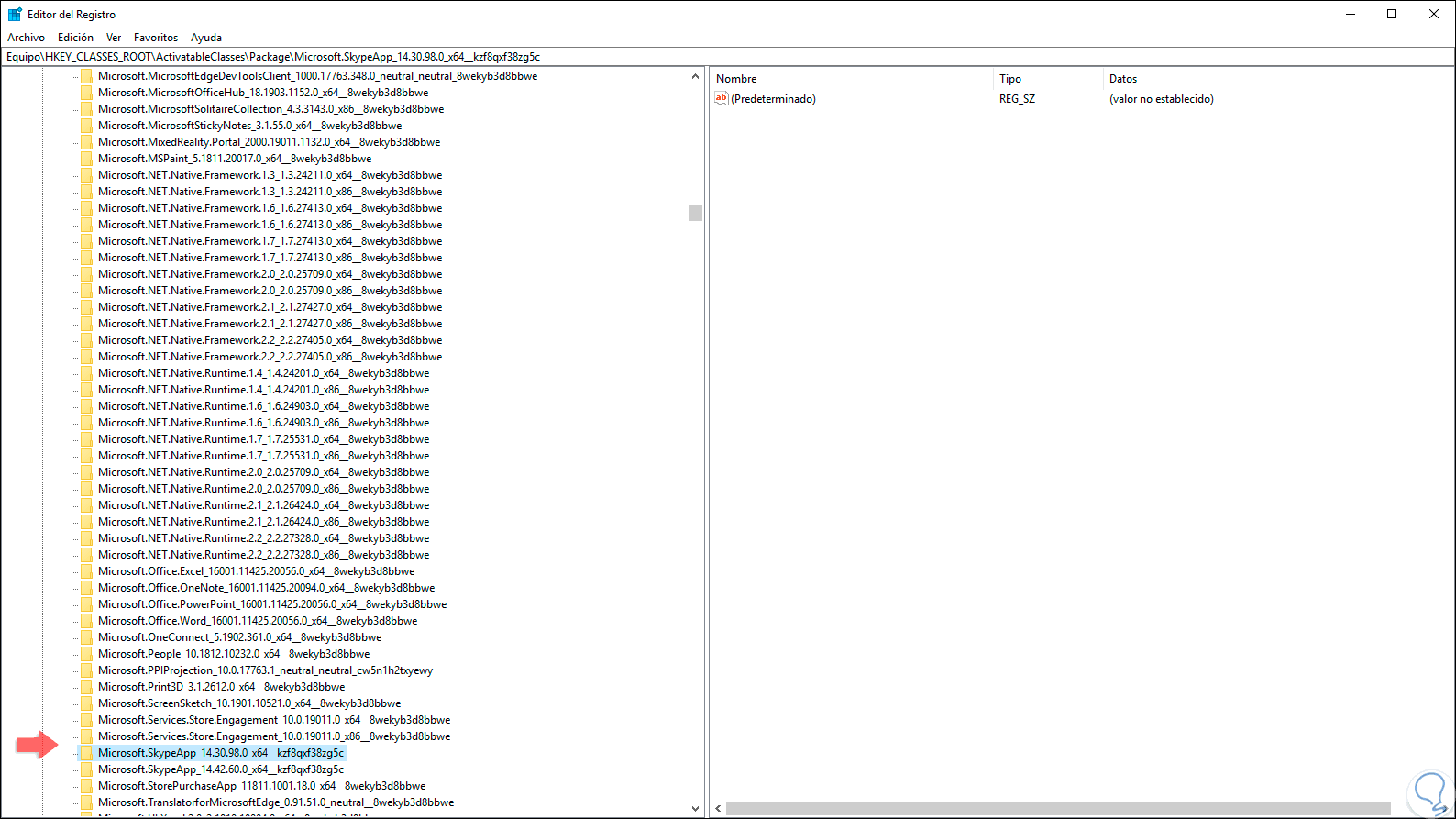Viewport: 1456px width, 819px height.
Task: Click folder icon beside Microsoft.Office.PowerPoint
Action: pyautogui.click(x=86, y=604)
